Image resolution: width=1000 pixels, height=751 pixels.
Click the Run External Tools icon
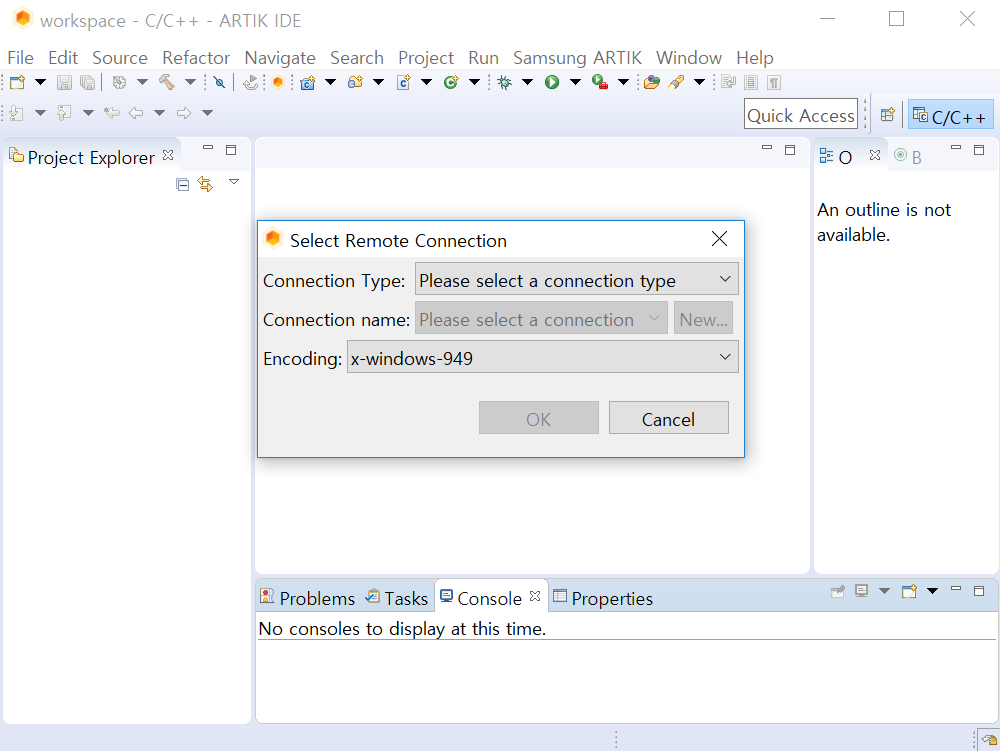tap(599, 82)
